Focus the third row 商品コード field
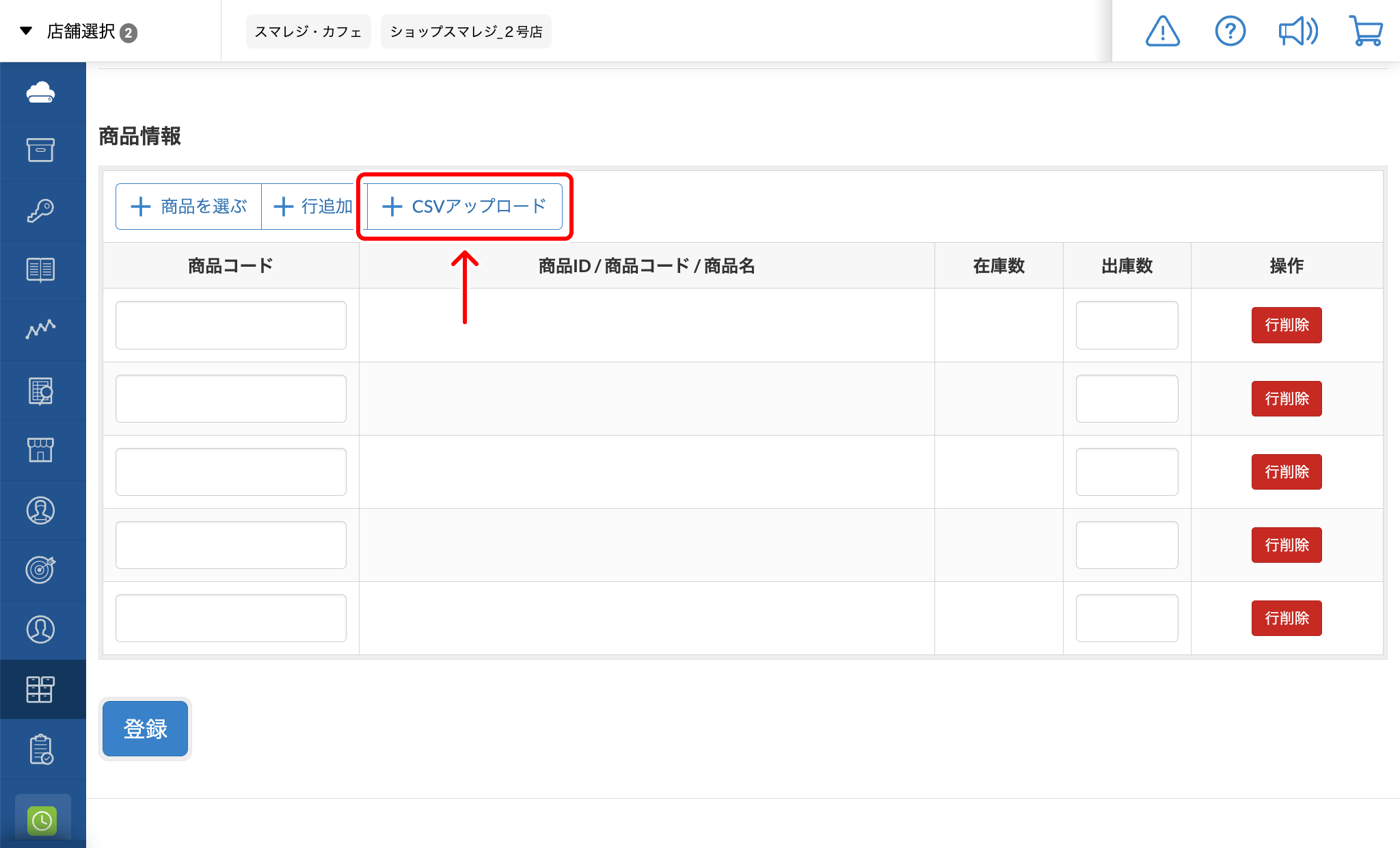Screen dimensions: 1400x848 [x=231, y=472]
